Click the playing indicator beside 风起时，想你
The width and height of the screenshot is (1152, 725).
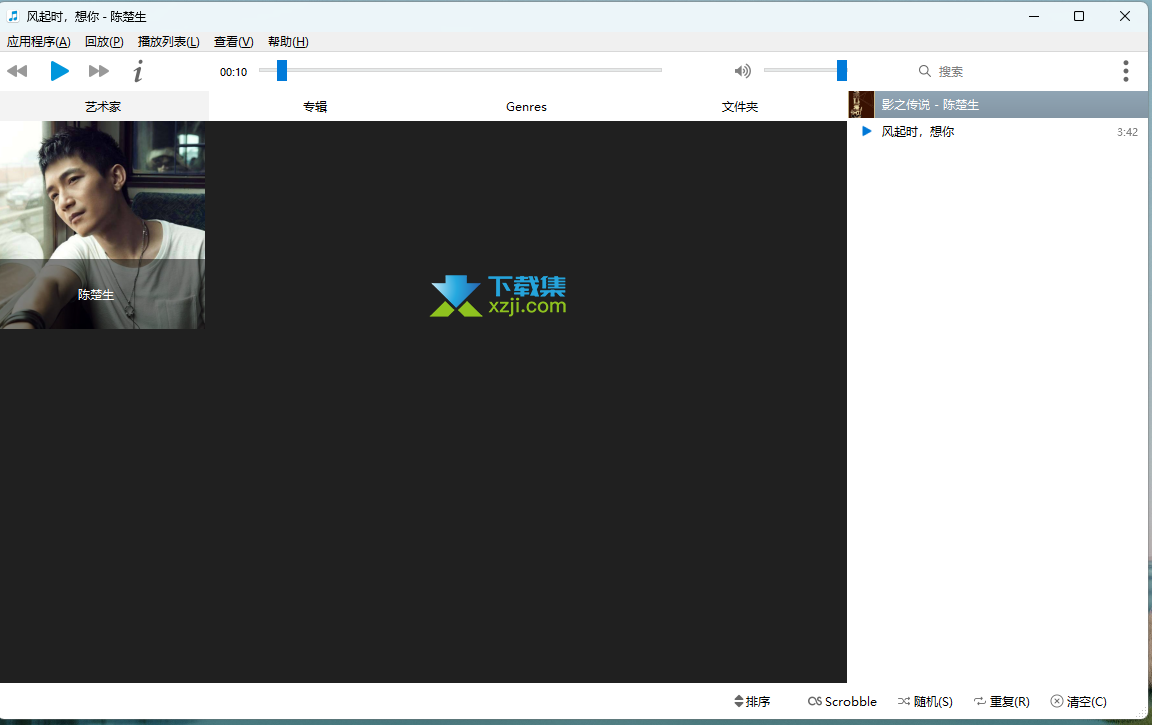click(x=867, y=131)
